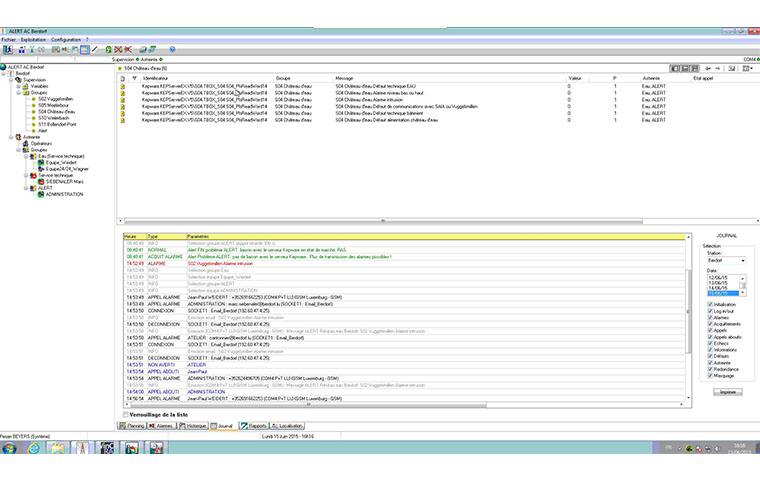
Task: Click the document icon in list header
Action: [123, 78]
